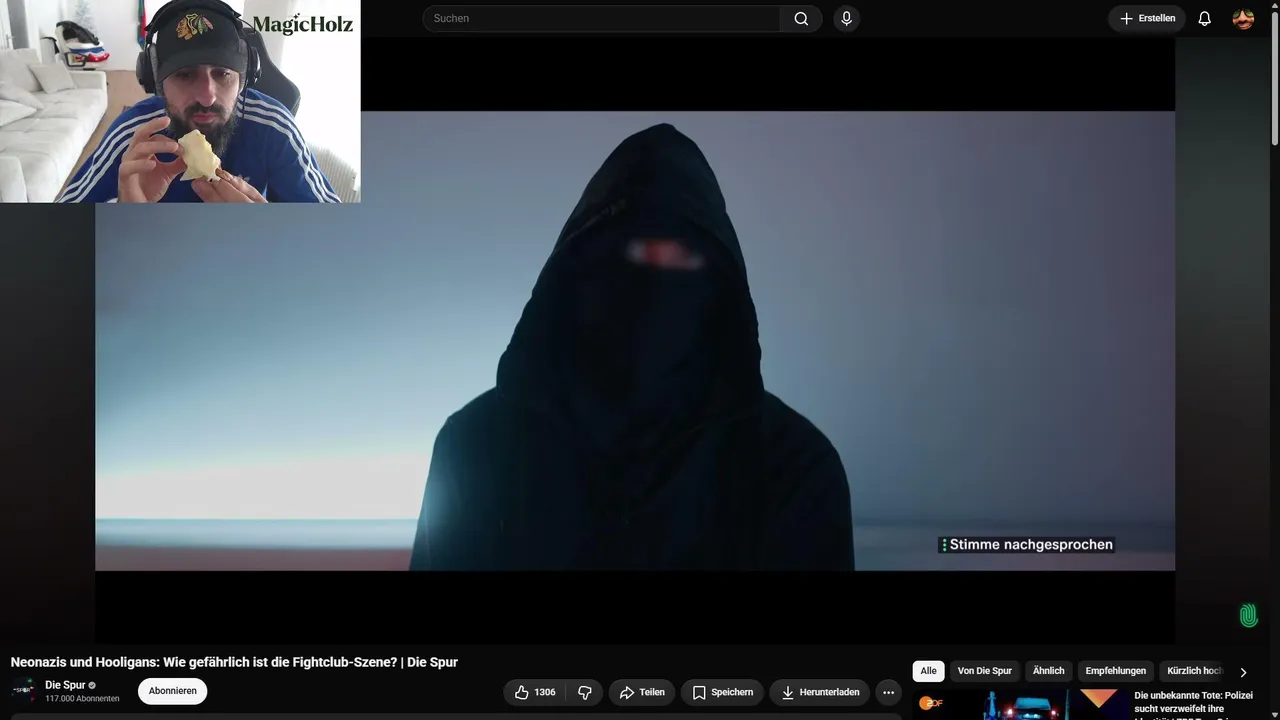The height and width of the screenshot is (720, 1280).
Task: Open the ZDF recommended video thumbnail
Action: (1018, 704)
